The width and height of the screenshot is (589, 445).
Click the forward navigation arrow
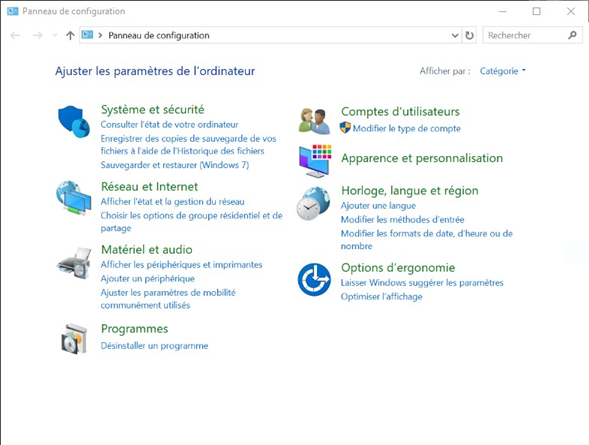click(38, 35)
